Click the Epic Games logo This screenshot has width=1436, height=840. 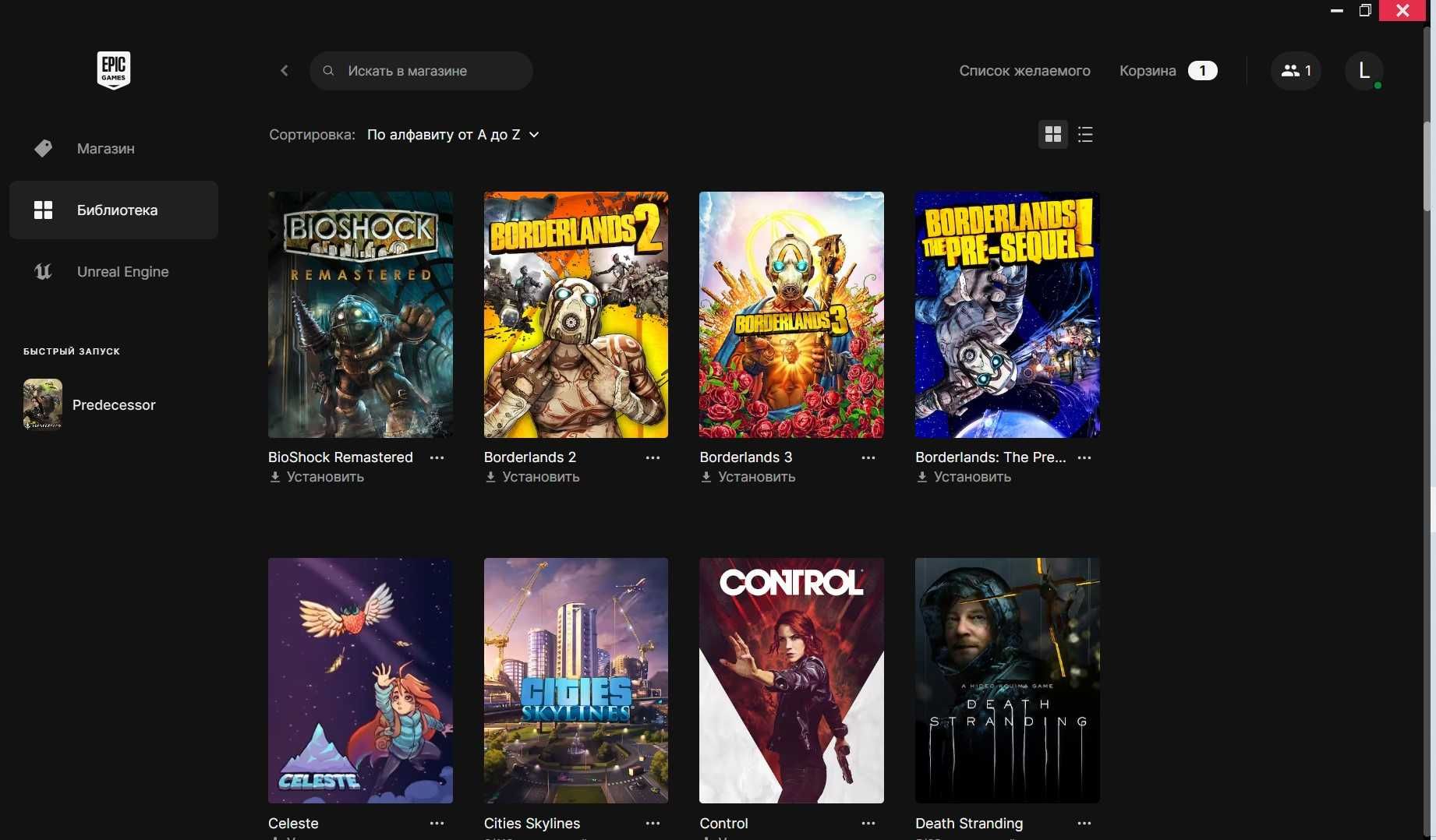pos(114,71)
